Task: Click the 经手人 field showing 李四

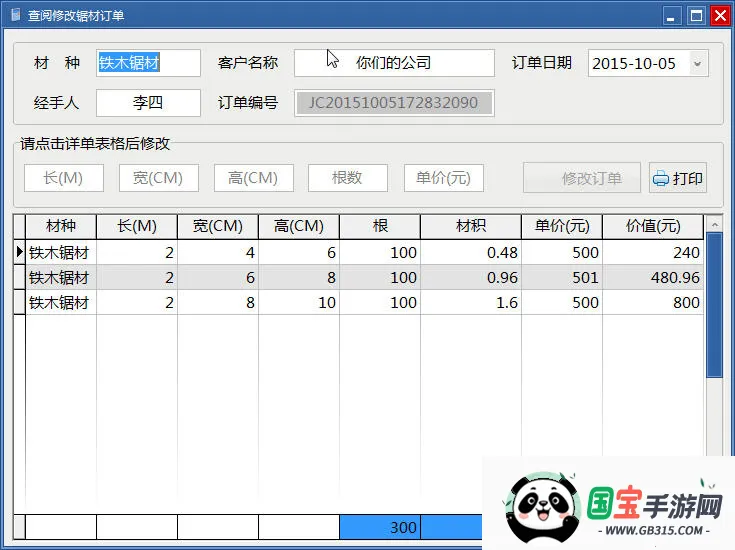Action: (x=148, y=103)
